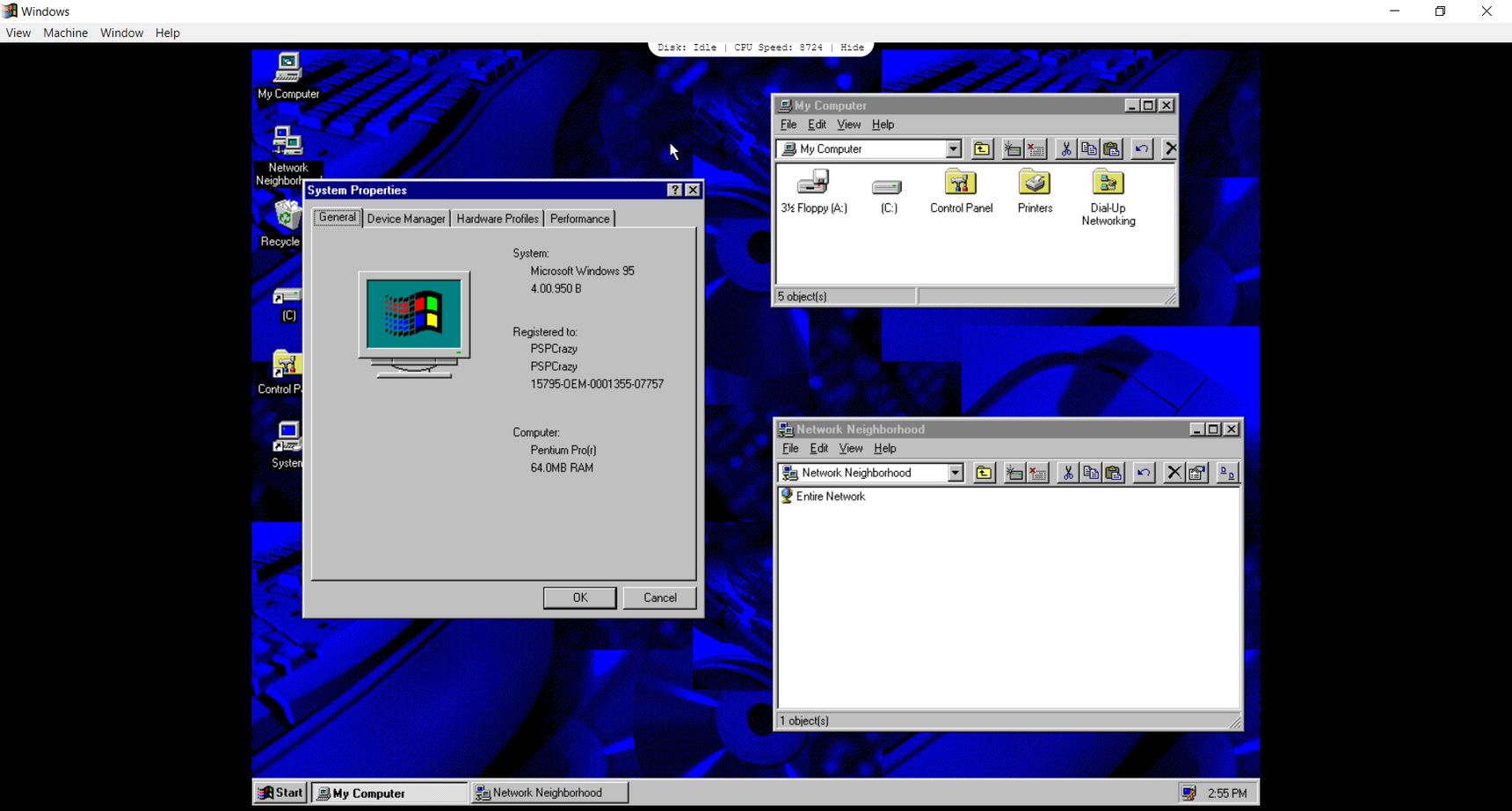The width and height of the screenshot is (1512, 811).
Task: Select the Printers folder icon
Action: [x=1035, y=192]
